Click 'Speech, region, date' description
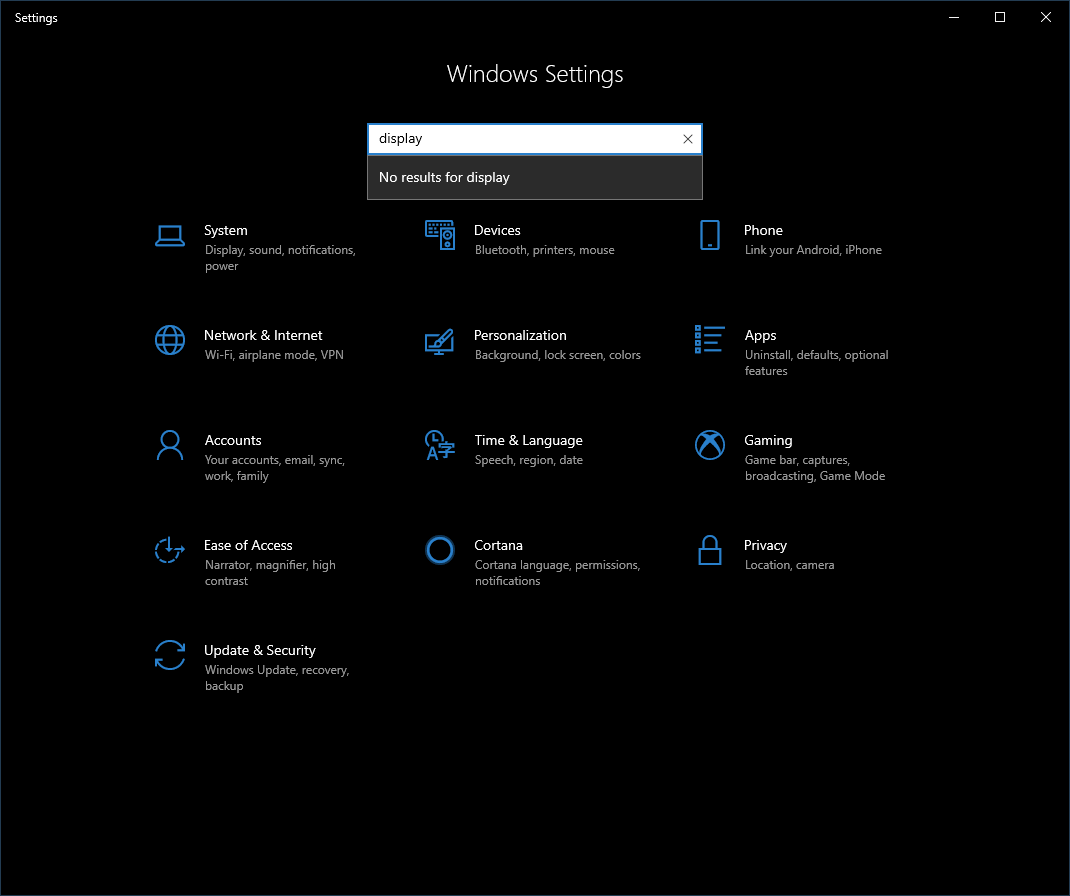The width and height of the screenshot is (1070, 896). tap(529, 461)
